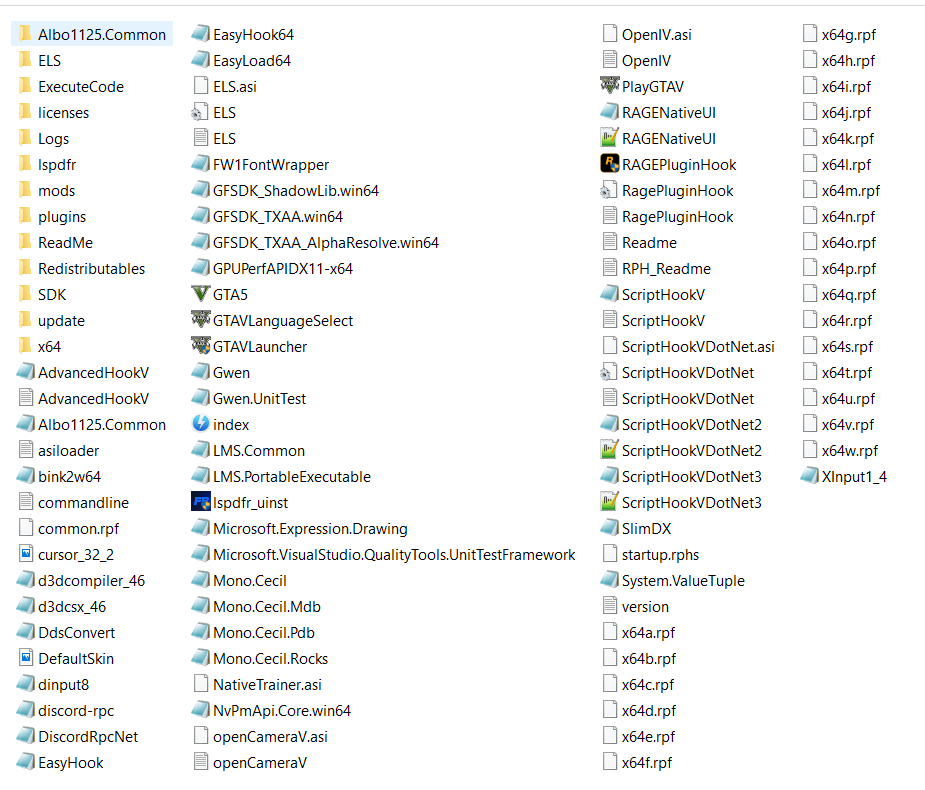Select the Albo1125.Common folder name
Image resolution: width=925 pixels, height=790 pixels.
pos(102,35)
